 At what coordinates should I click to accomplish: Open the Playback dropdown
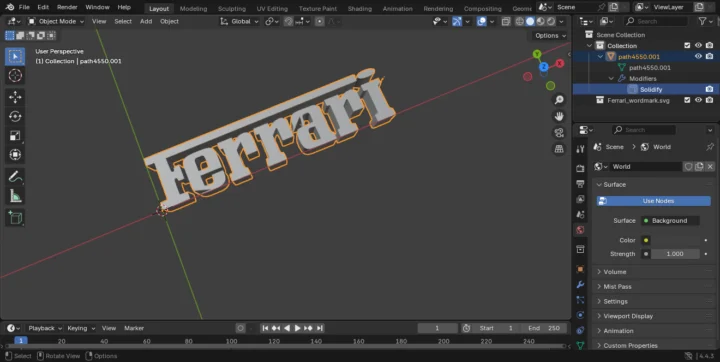tap(45, 328)
